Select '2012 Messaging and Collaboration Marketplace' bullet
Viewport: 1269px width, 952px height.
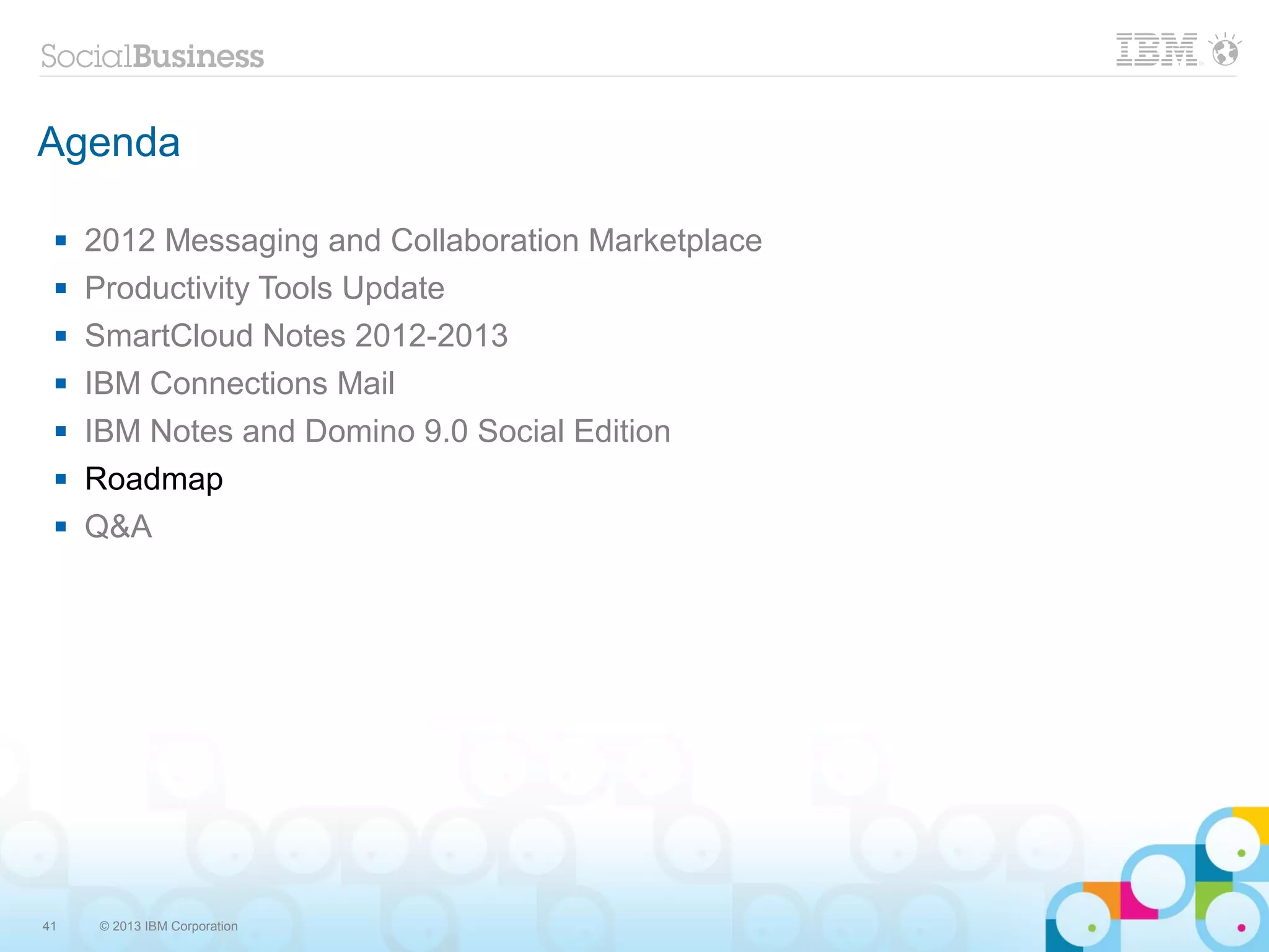click(x=423, y=240)
